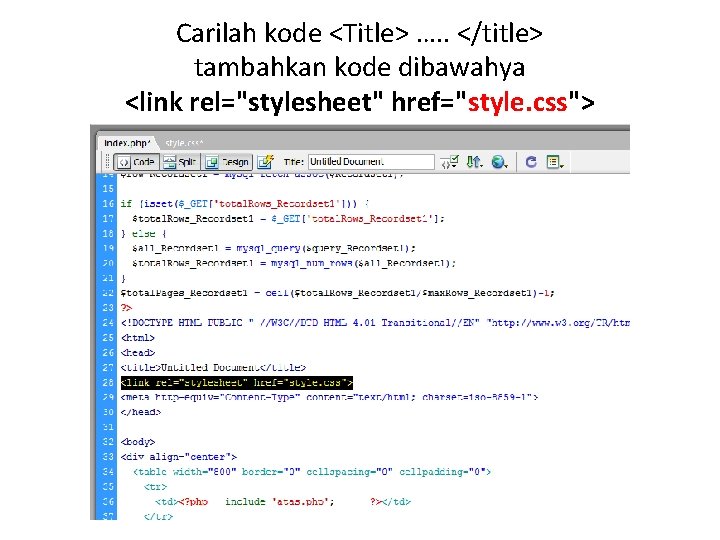Click the </head> closing tag line
The image size is (720, 540).
click(x=141, y=412)
